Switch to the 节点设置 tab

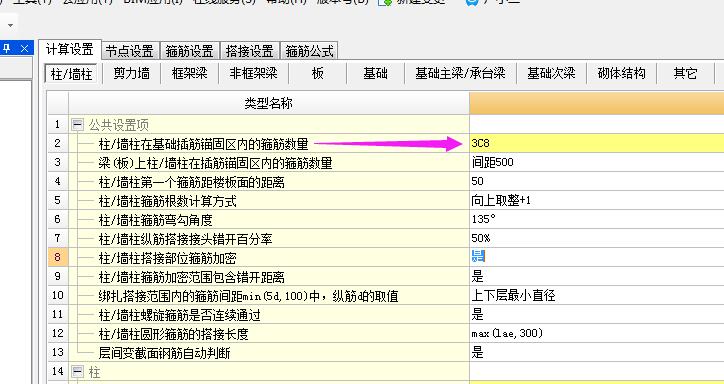click(130, 51)
